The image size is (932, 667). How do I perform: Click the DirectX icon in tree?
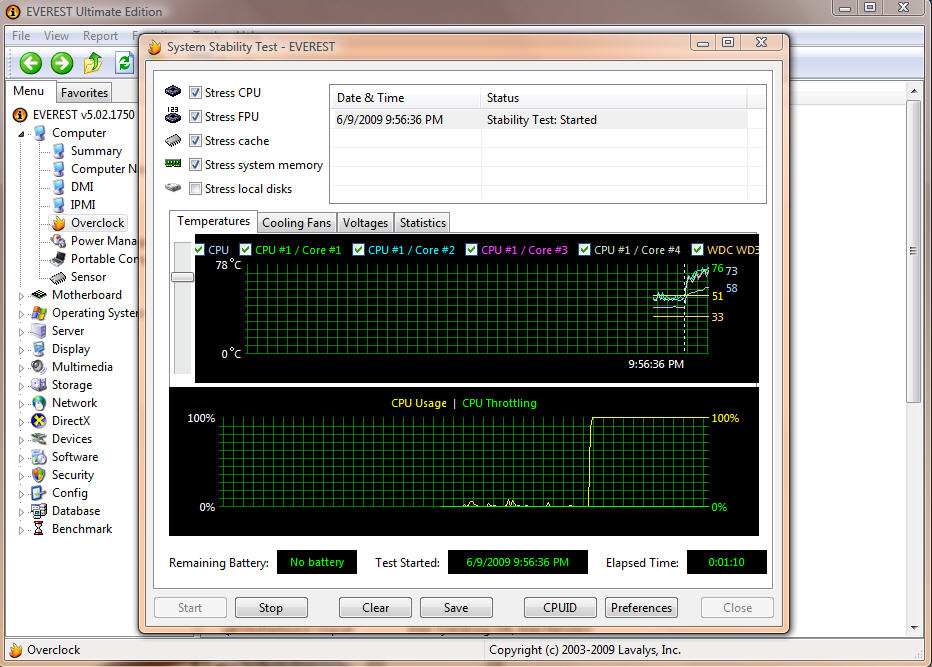pyautogui.click(x=39, y=421)
